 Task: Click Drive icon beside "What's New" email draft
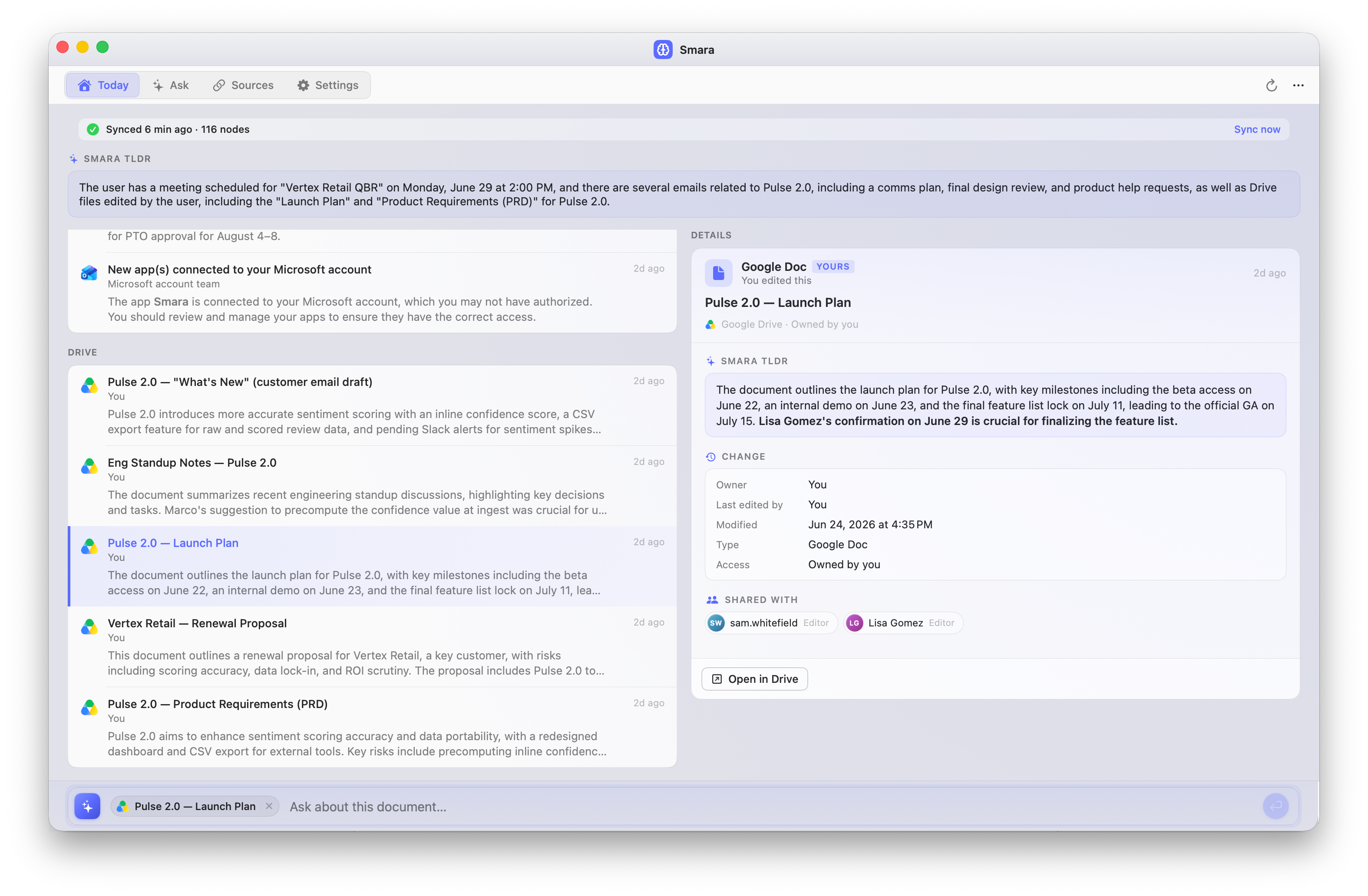click(89, 385)
